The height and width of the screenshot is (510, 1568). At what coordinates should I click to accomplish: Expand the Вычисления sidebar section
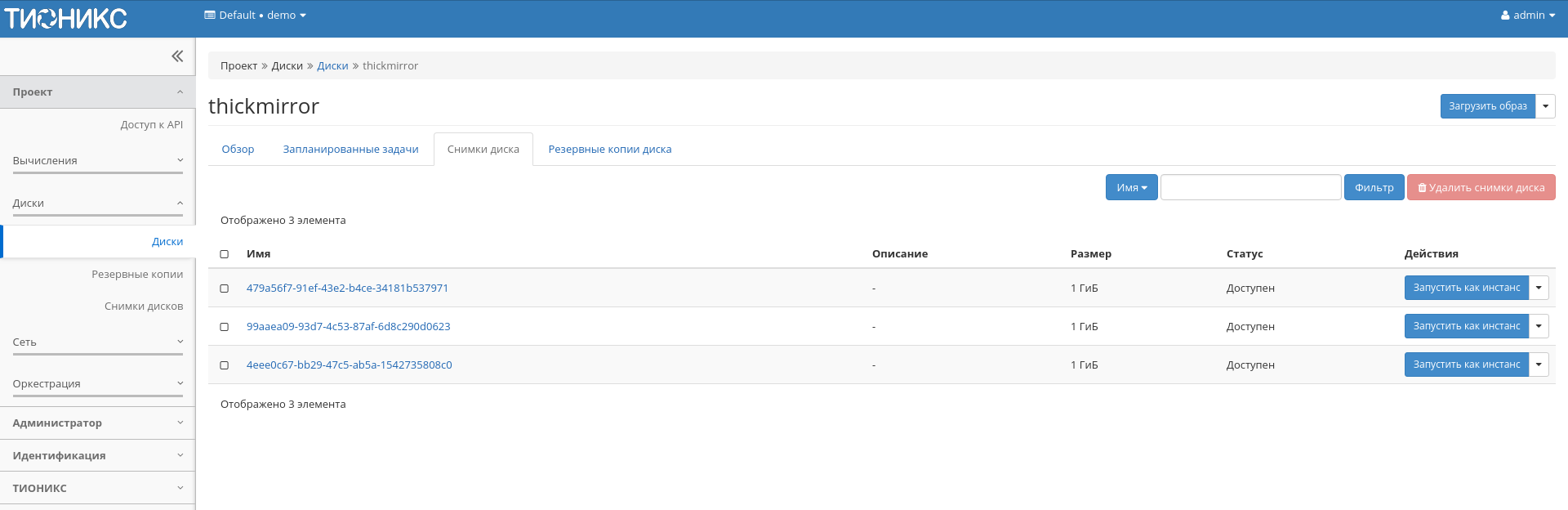click(x=98, y=161)
